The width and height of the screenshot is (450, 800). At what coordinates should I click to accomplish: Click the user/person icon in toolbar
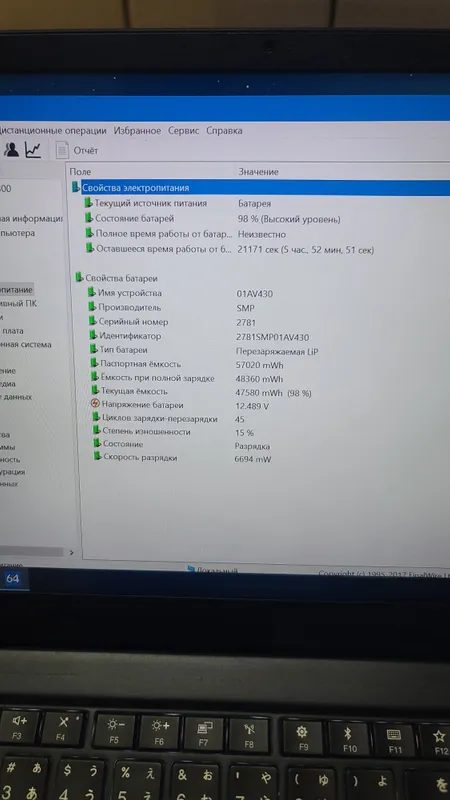11,150
